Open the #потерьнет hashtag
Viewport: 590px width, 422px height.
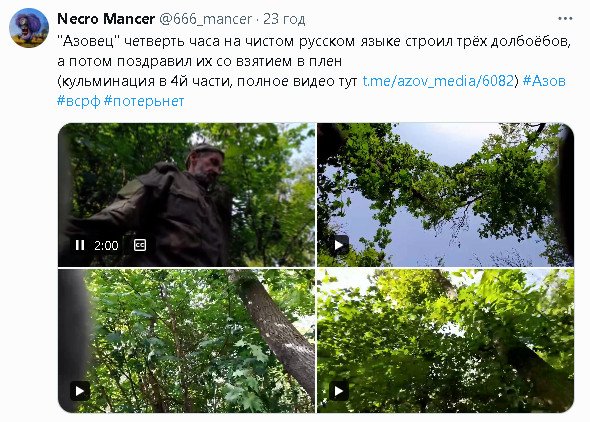(x=144, y=101)
